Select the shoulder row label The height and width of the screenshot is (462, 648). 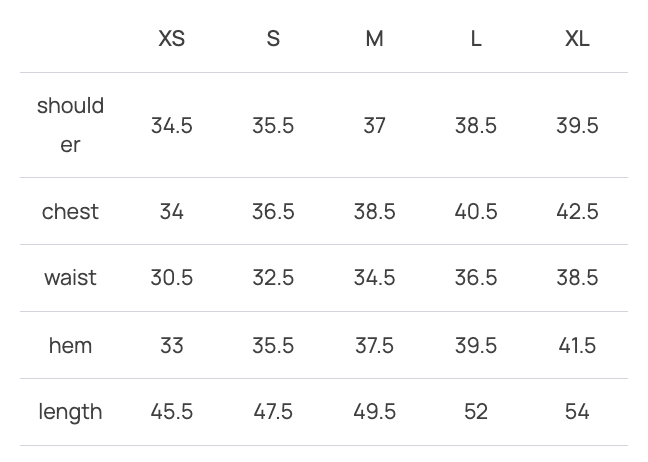pyautogui.click(x=70, y=125)
